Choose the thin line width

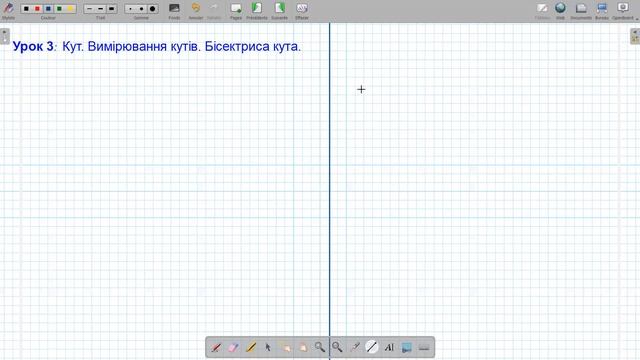click(89, 9)
